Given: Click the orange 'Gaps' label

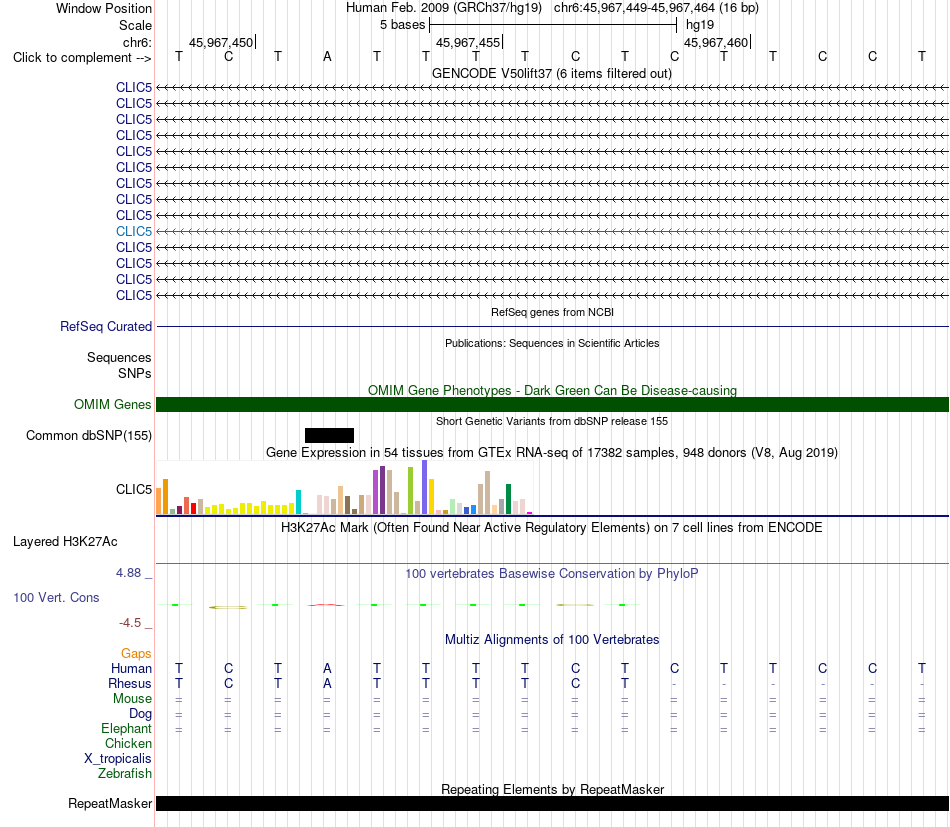Looking at the screenshot, I should coord(136,653).
